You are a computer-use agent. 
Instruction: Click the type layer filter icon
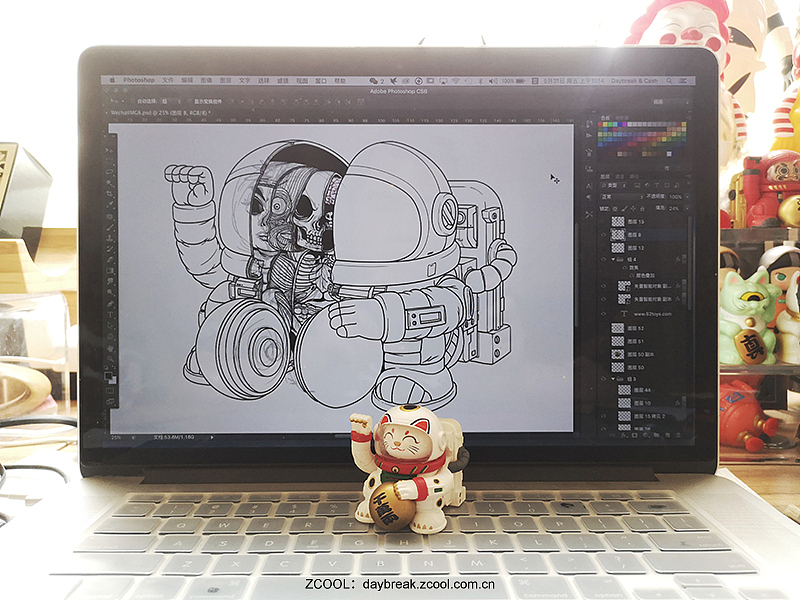pyautogui.click(x=657, y=185)
